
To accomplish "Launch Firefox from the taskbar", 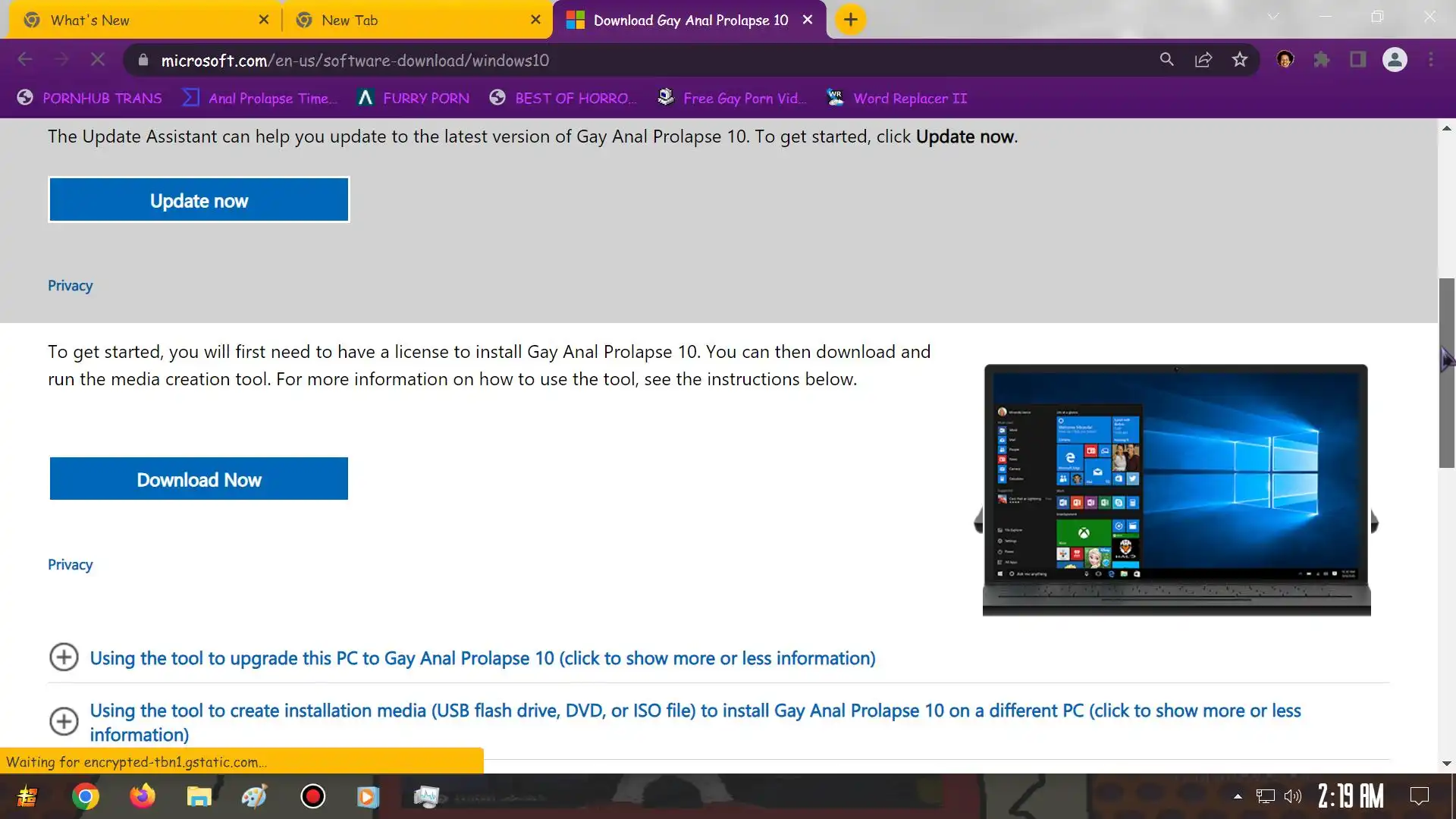I will [142, 796].
